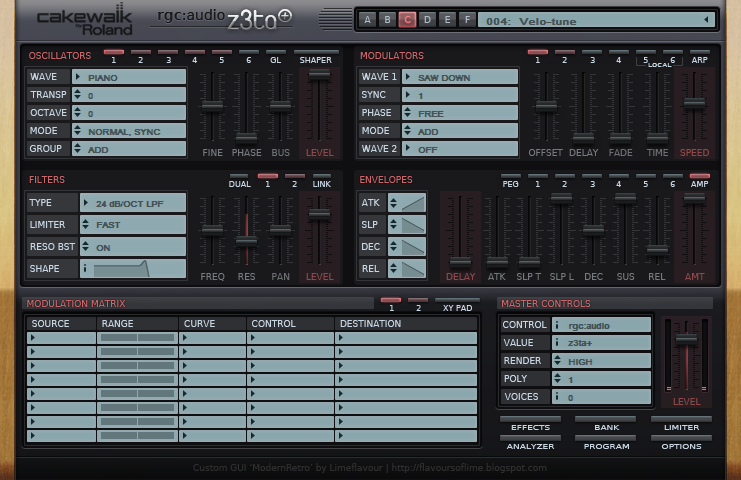Click the SLP envelope curve shape icon
This screenshot has width=741, height=480.
coord(413,225)
